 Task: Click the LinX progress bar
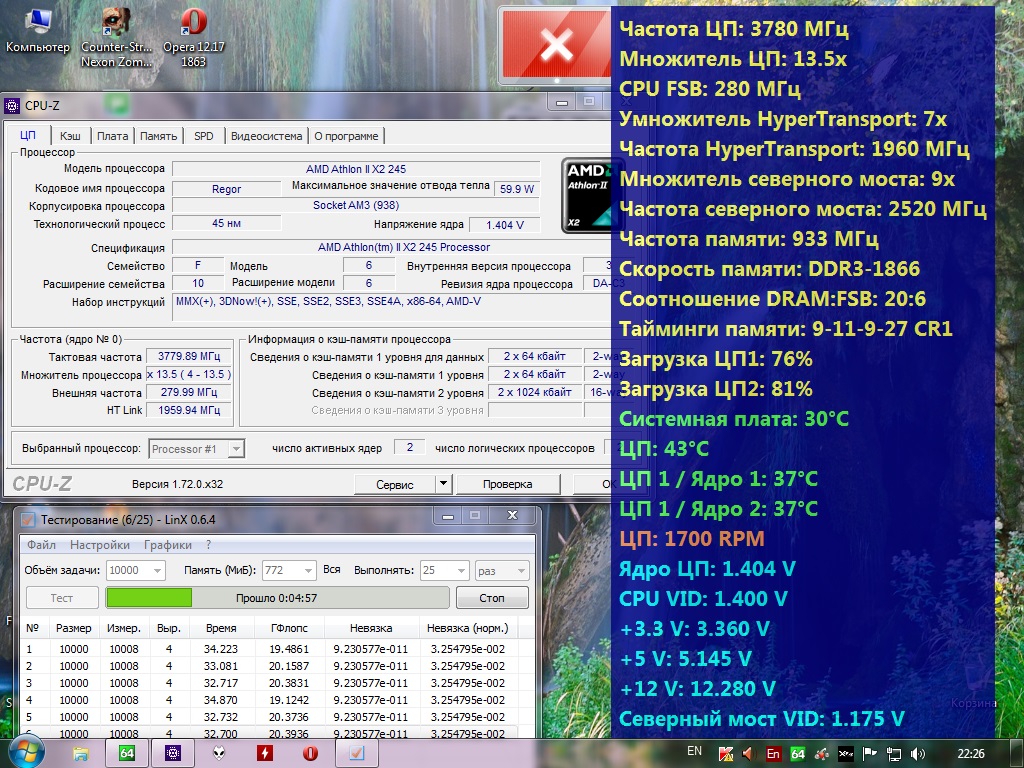click(277, 598)
